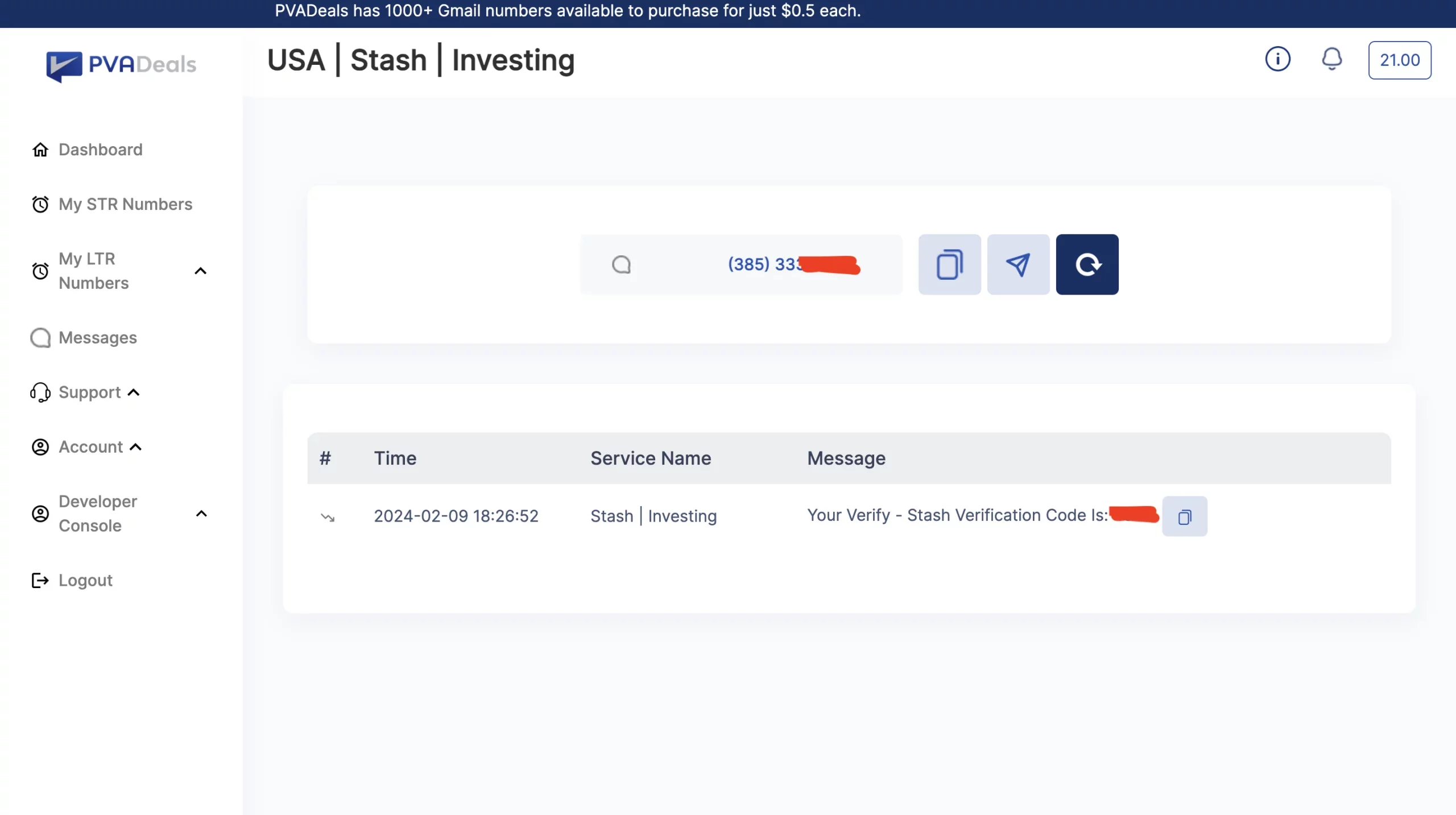Click the Service Name column header

tap(651, 458)
